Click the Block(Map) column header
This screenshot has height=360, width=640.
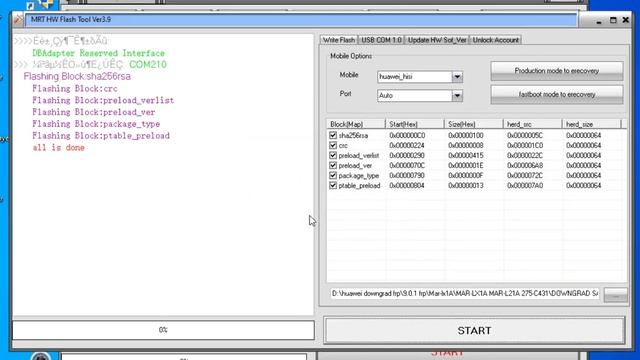point(356,124)
